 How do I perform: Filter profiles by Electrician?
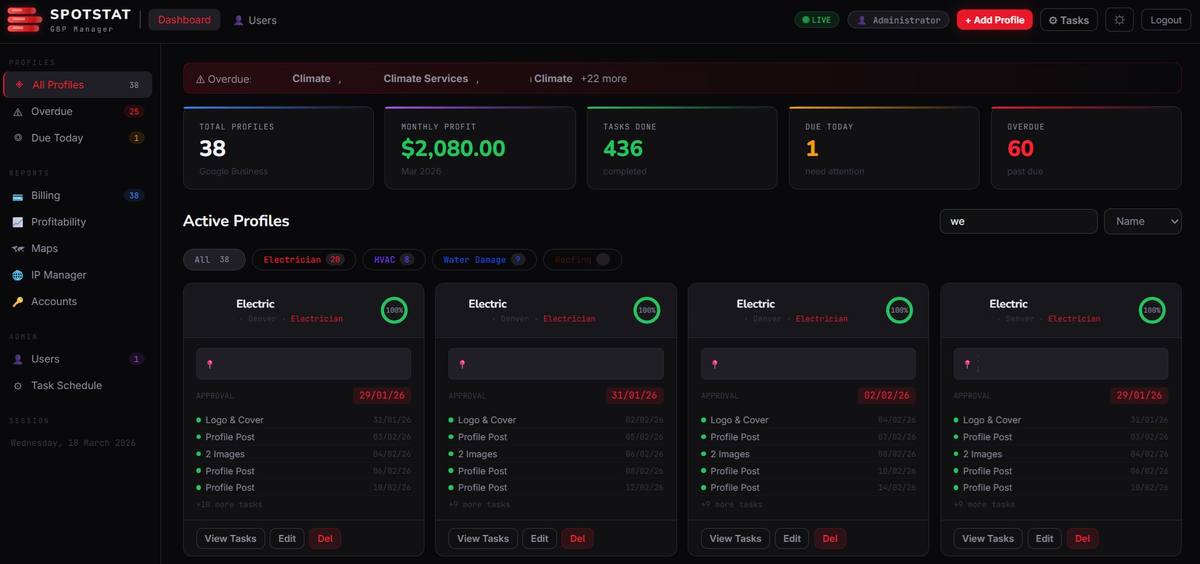coord(304,260)
